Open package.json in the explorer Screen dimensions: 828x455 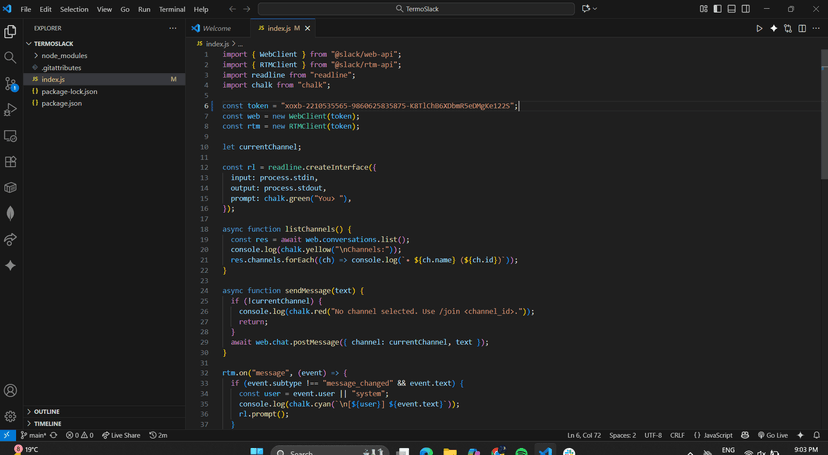(61, 102)
